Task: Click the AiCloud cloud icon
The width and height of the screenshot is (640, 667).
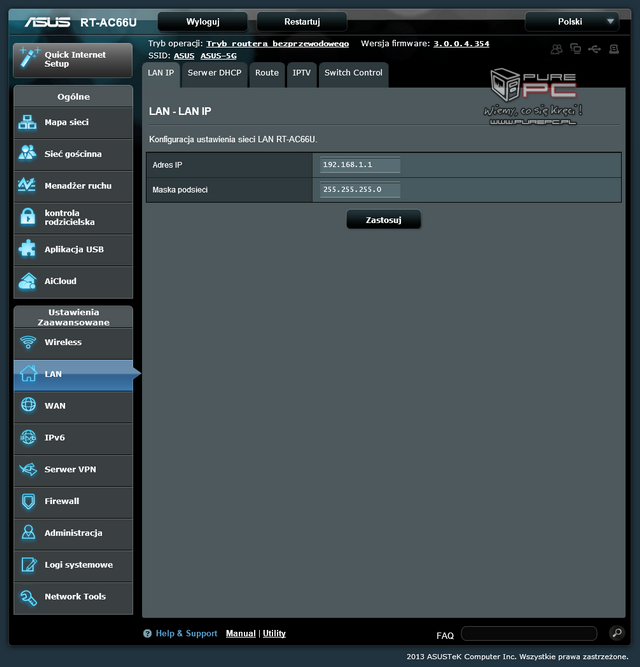Action: 28,281
